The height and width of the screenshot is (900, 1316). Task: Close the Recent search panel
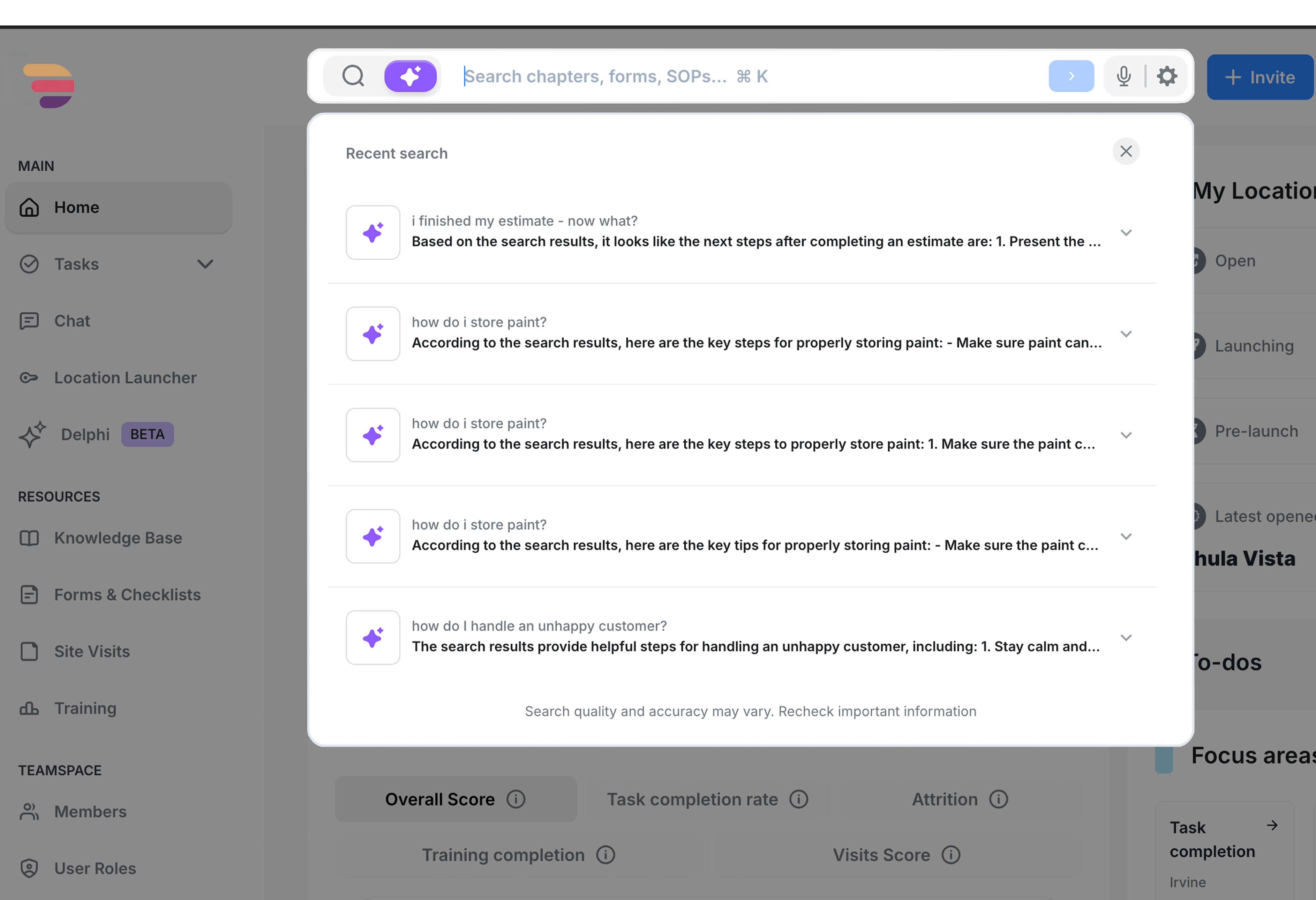tap(1125, 151)
